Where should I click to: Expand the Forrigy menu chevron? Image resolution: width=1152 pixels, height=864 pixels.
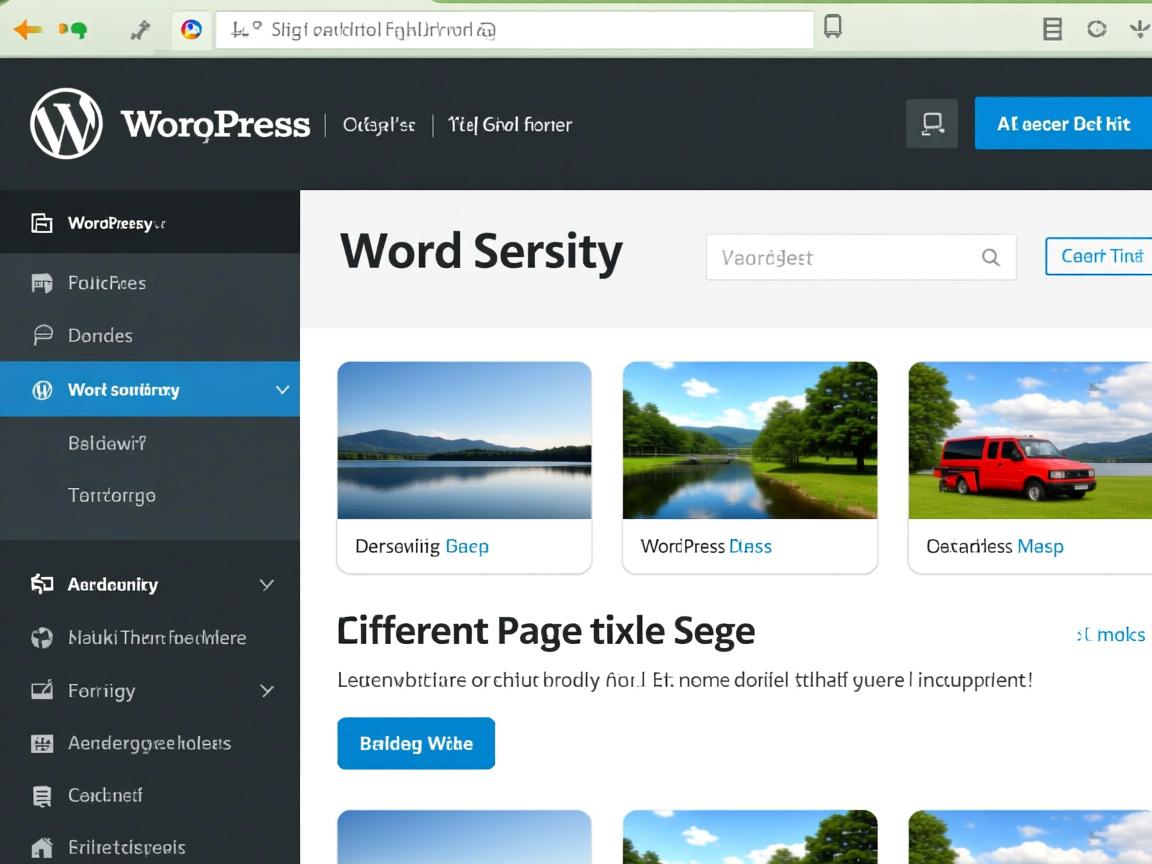267,691
